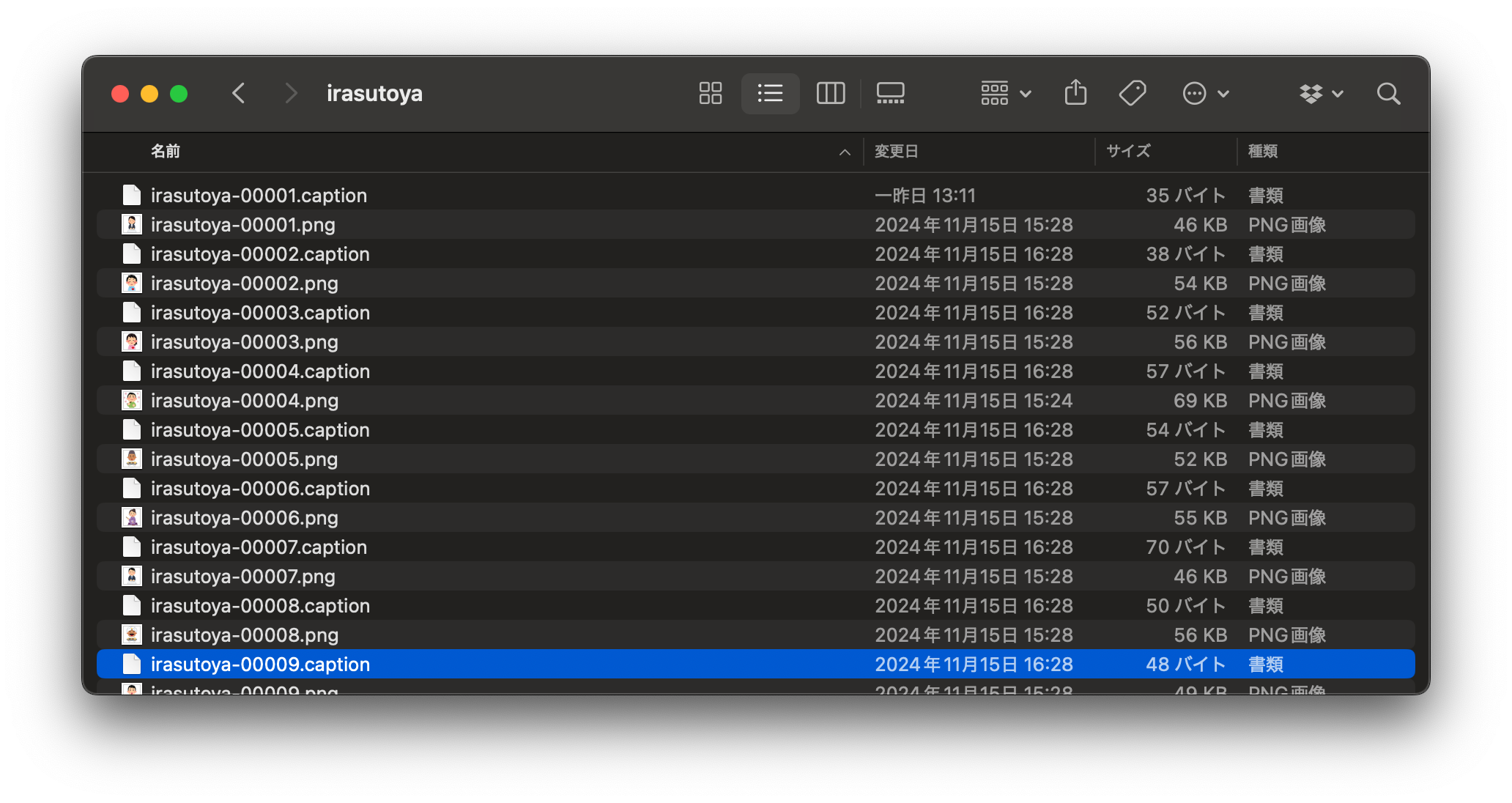Toggle sort order on 名前 column
This screenshot has height=803, width=1512.
tap(166, 152)
